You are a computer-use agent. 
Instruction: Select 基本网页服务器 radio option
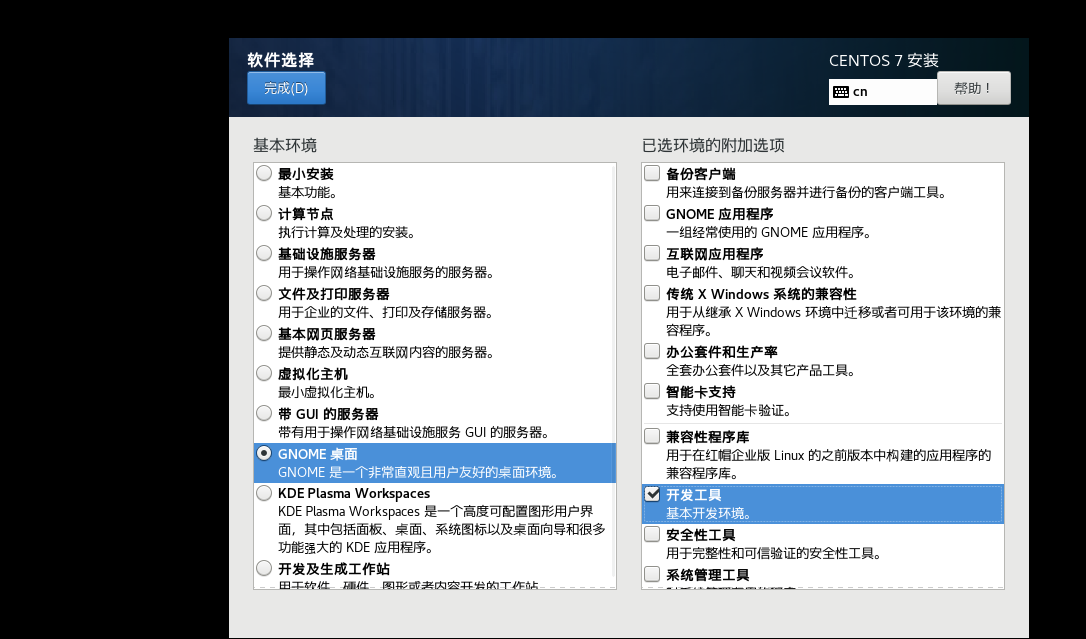264,334
